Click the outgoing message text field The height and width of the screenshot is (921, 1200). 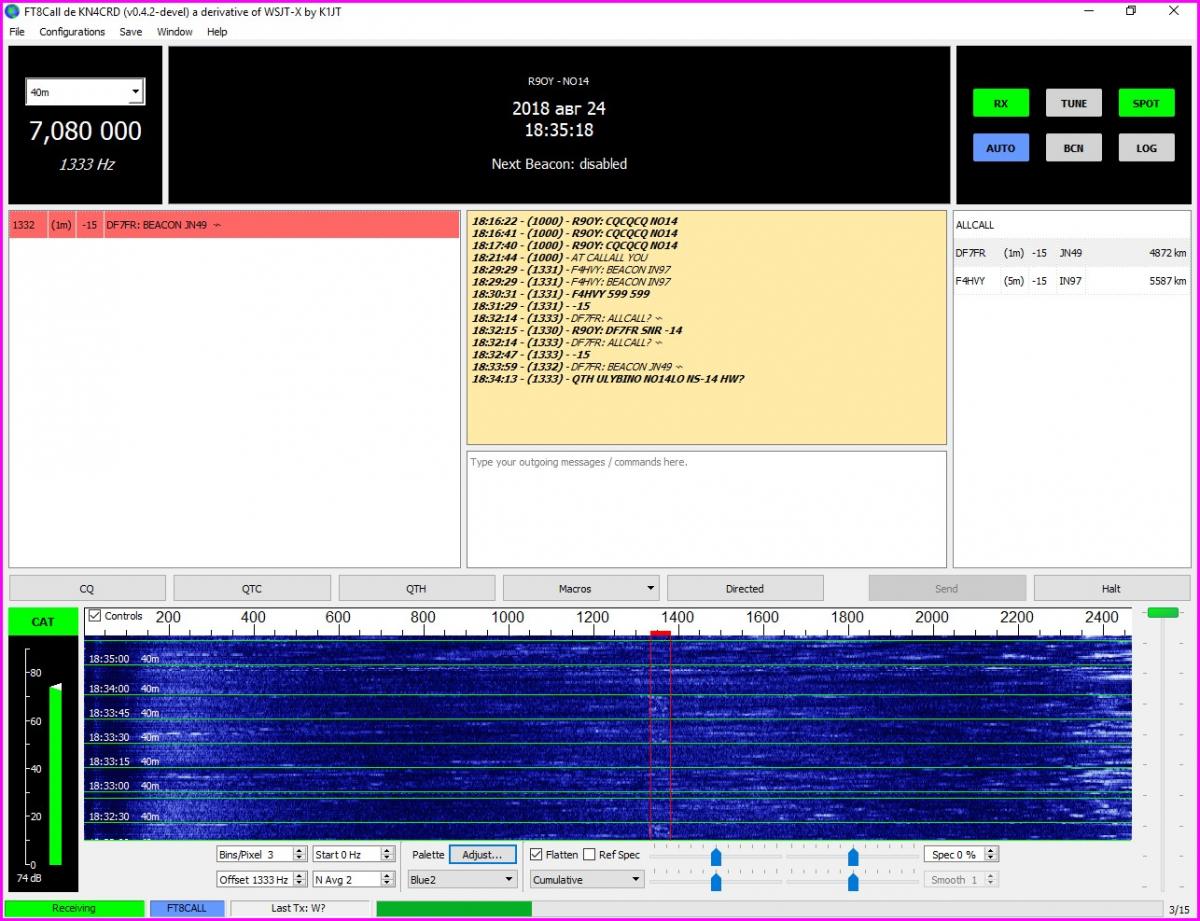tap(706, 509)
